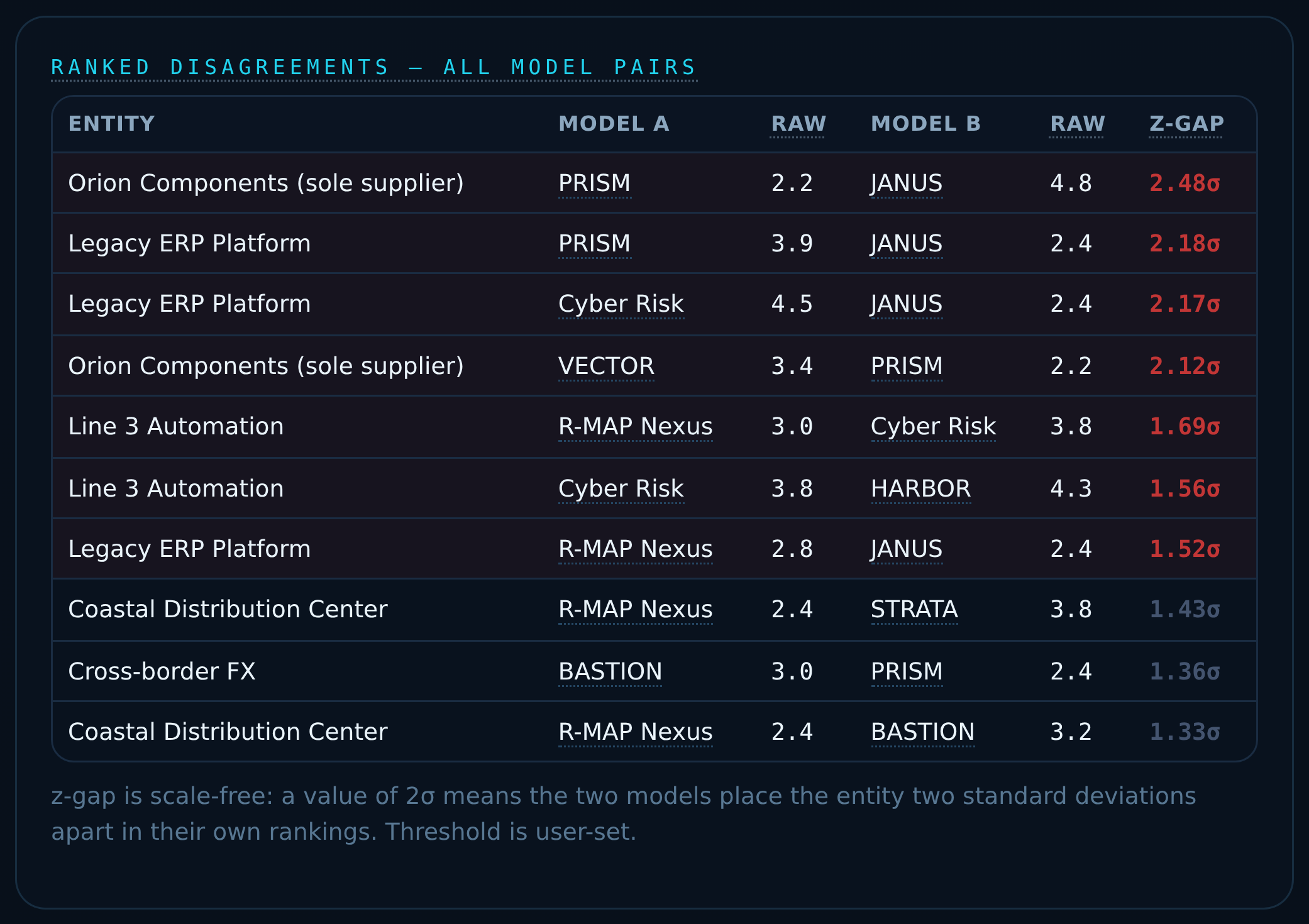
Task: Open the HARBOR model link
Action: (920, 489)
